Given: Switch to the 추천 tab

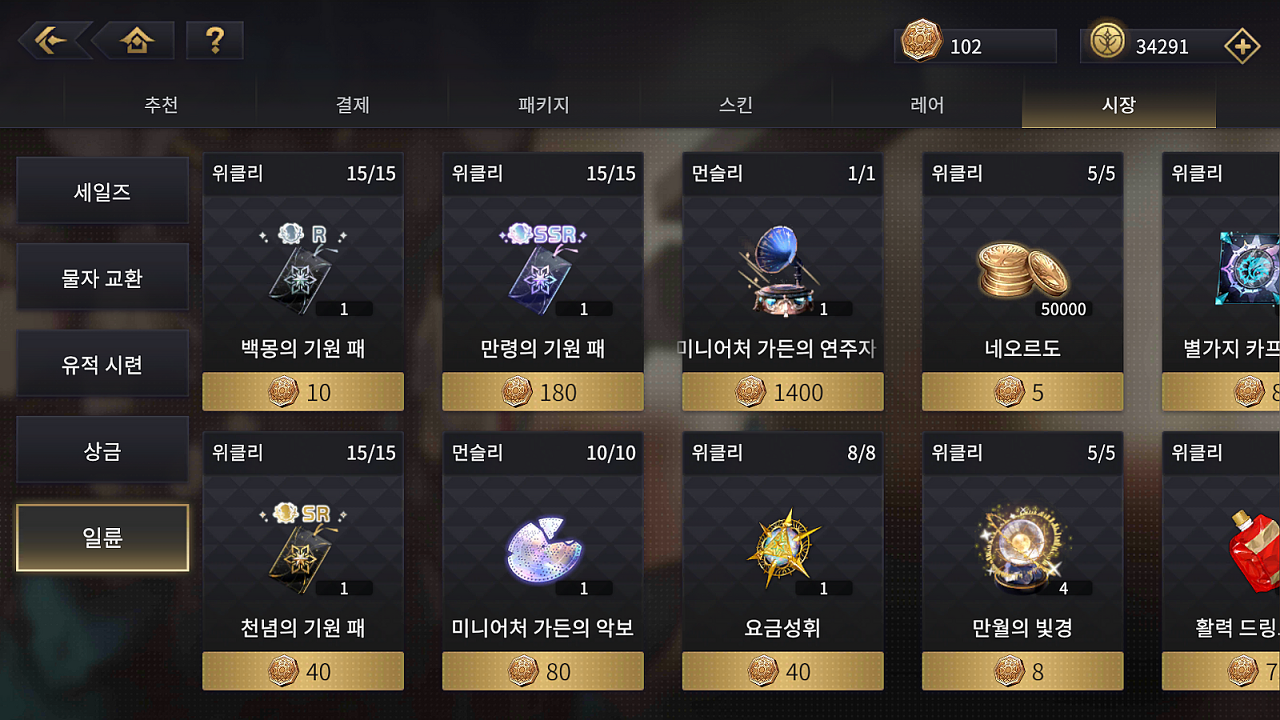Looking at the screenshot, I should point(160,105).
